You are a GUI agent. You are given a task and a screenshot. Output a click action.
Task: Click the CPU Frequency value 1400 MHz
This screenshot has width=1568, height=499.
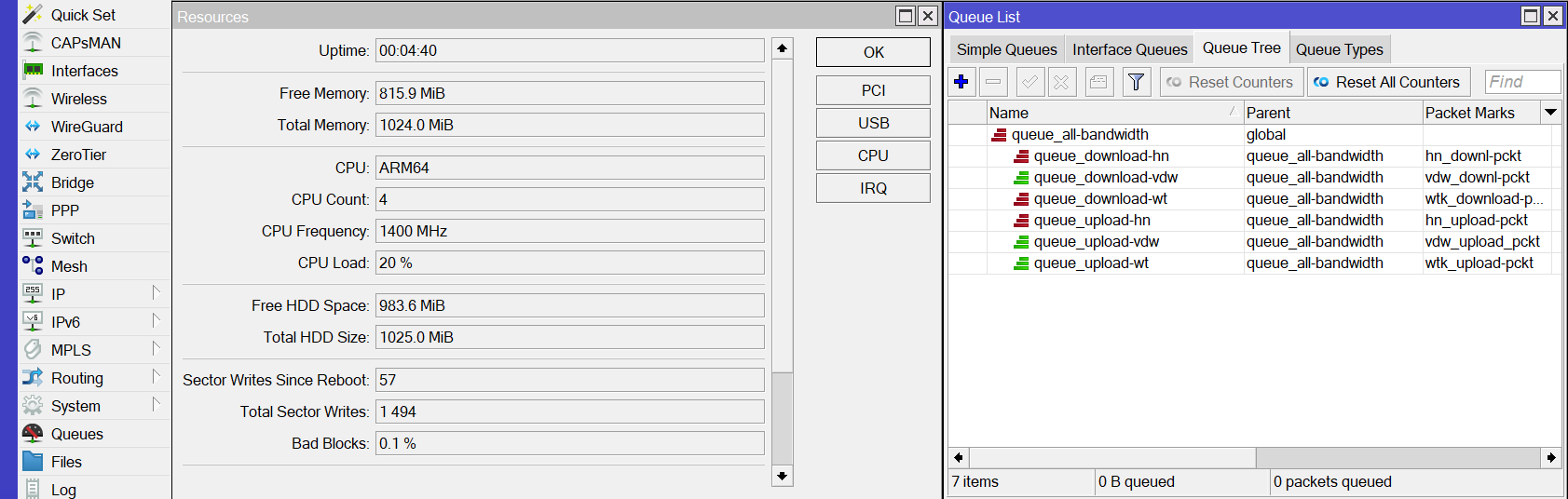tap(569, 231)
